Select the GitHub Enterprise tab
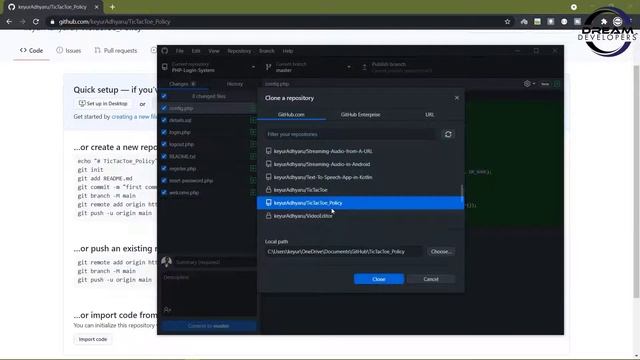 coord(360,115)
